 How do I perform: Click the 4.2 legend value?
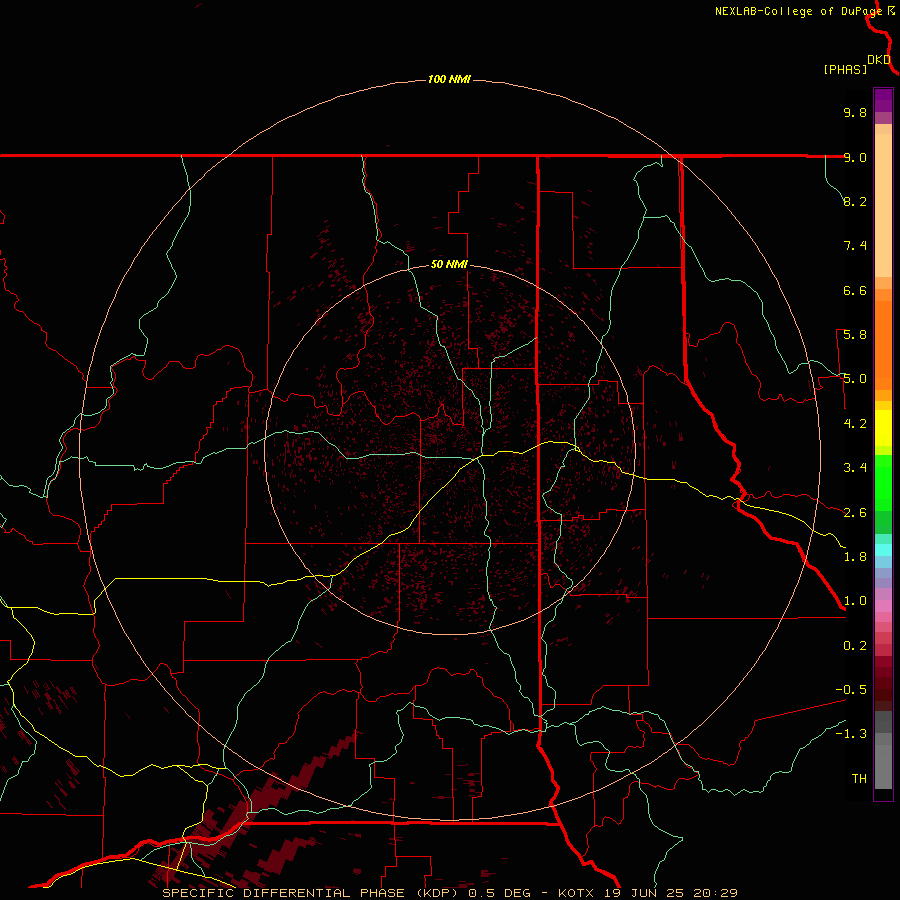[x=855, y=424]
